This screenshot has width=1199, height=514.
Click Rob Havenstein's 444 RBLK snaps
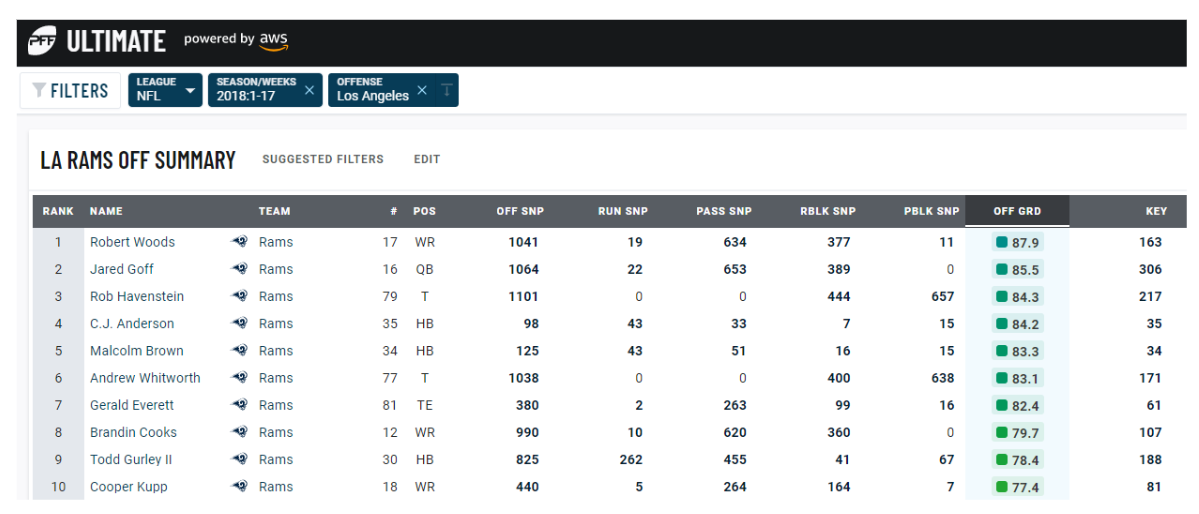(x=838, y=296)
